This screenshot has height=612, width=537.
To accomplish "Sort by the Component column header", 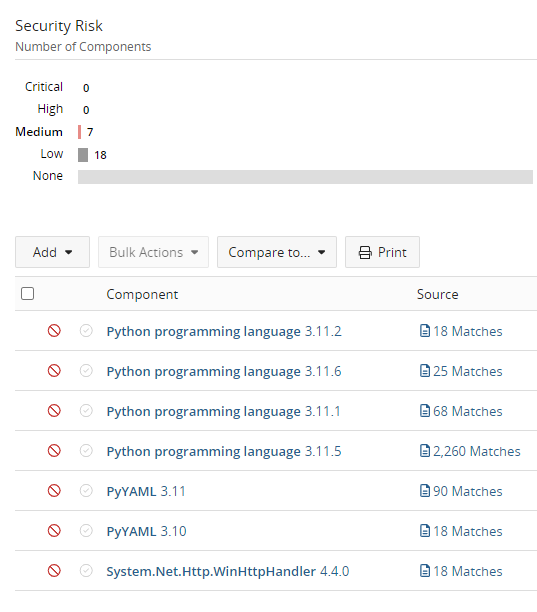I will [x=142, y=294].
